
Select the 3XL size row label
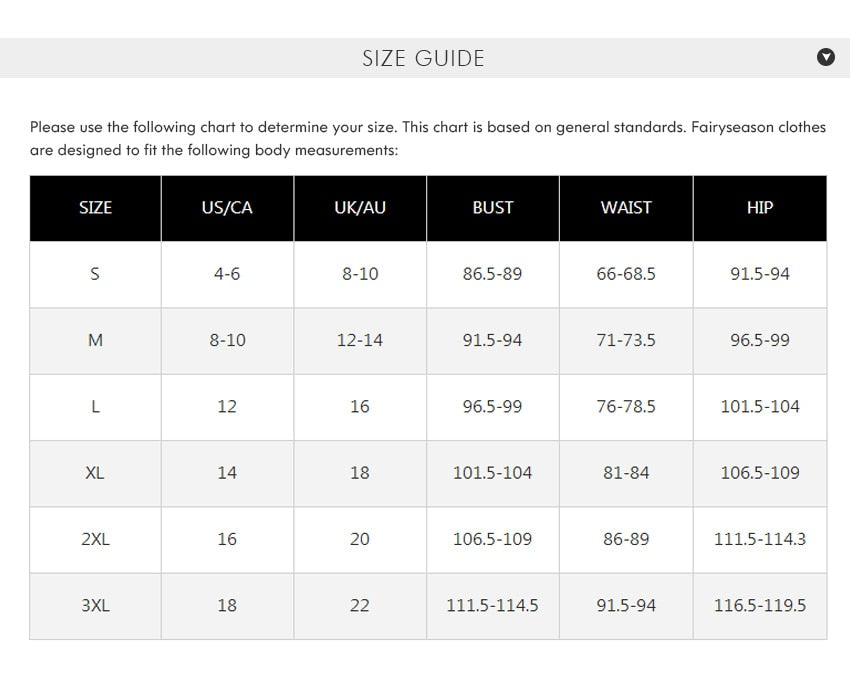(x=95, y=605)
